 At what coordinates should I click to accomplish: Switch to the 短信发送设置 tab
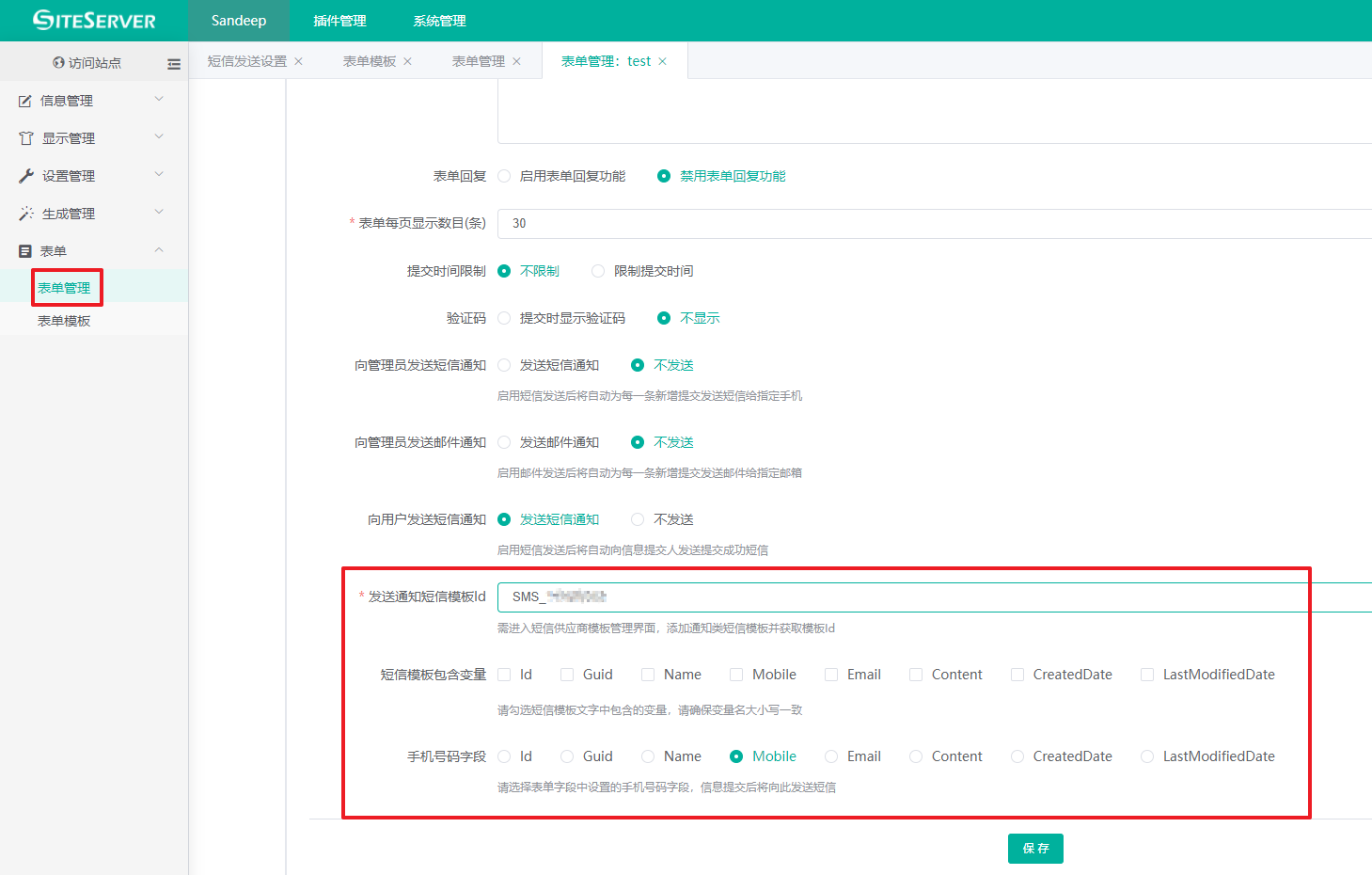[x=247, y=61]
